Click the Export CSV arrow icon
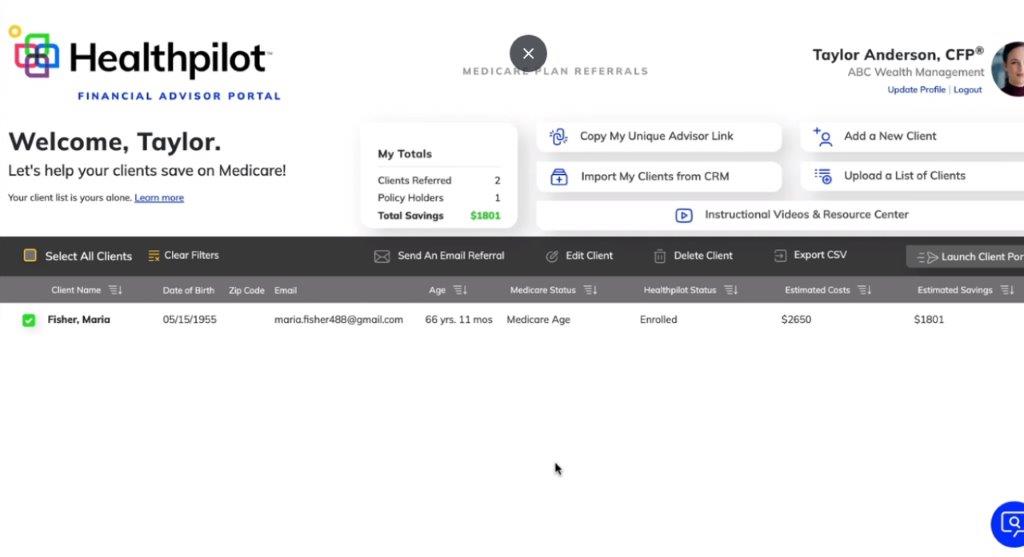Image resolution: width=1024 pixels, height=557 pixels. click(780, 256)
